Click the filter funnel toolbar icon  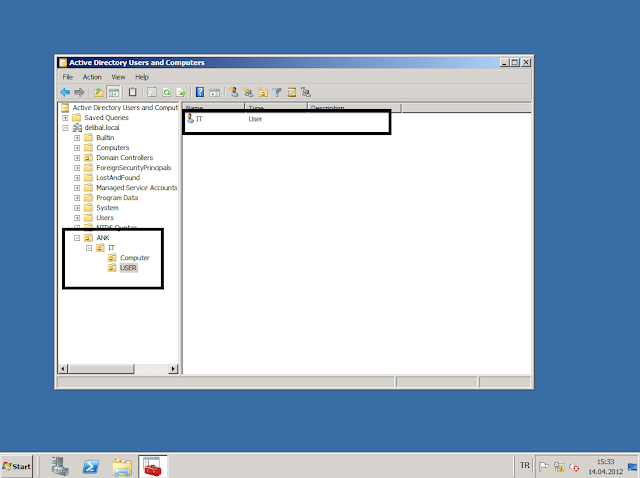pos(278,91)
